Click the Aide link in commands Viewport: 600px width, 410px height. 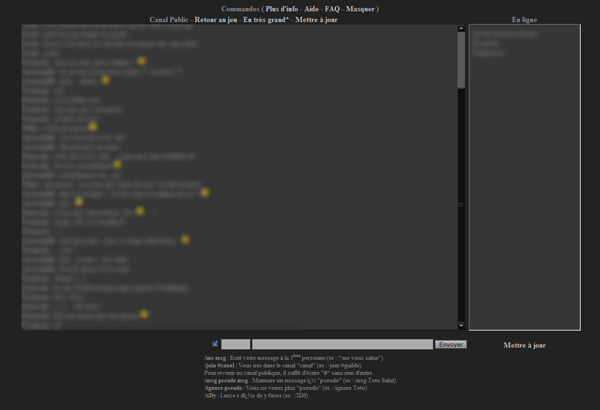(x=311, y=9)
